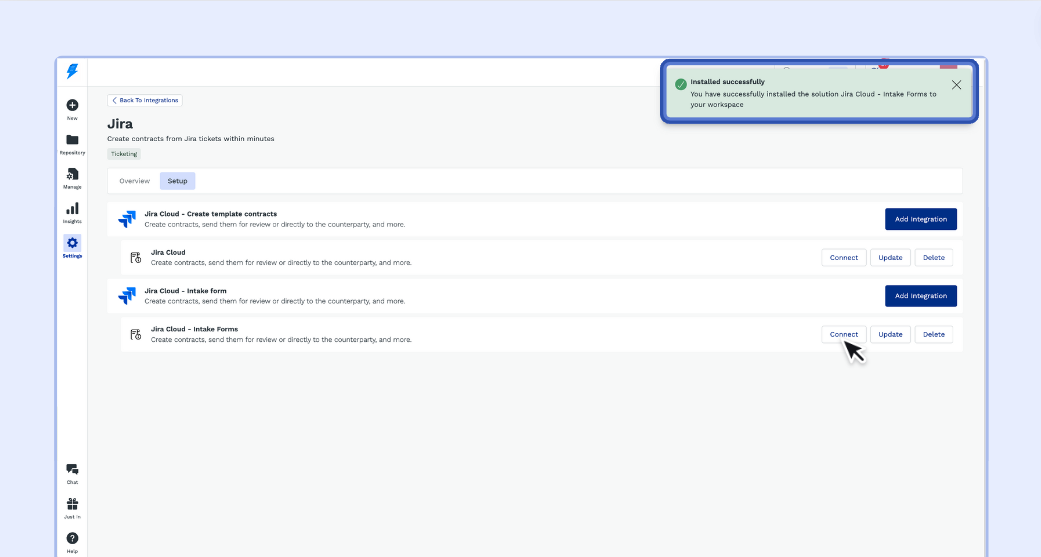
Task: Click the Jira page heading
Action: point(120,123)
